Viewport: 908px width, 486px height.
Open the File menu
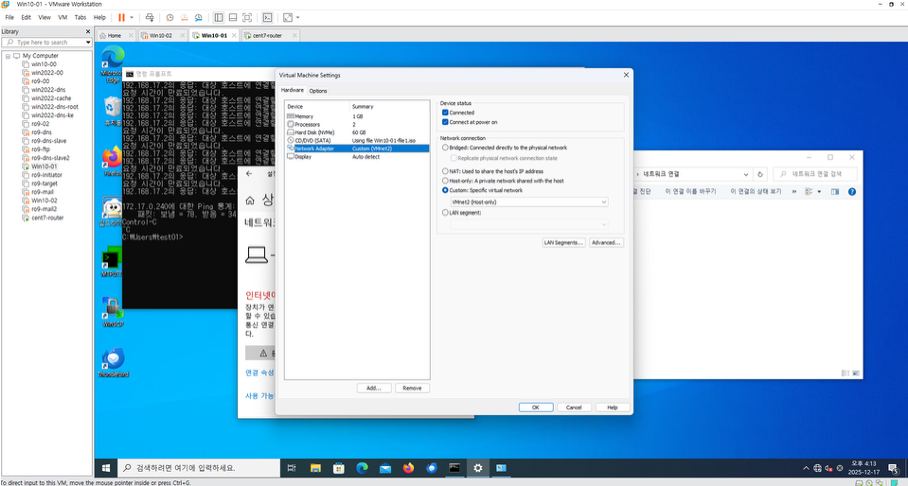[9, 17]
